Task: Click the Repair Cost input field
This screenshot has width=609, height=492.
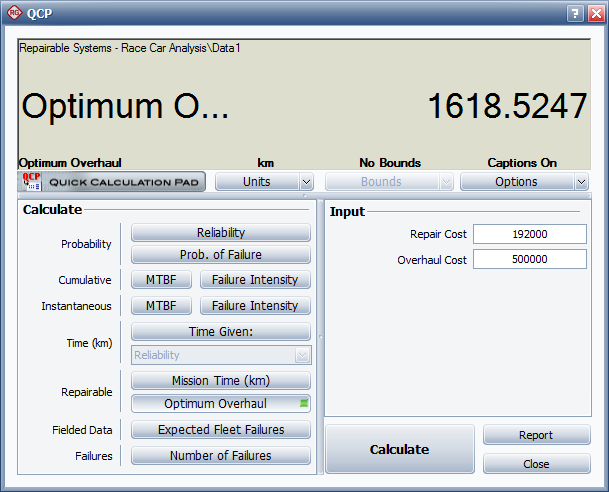Action: click(529, 234)
